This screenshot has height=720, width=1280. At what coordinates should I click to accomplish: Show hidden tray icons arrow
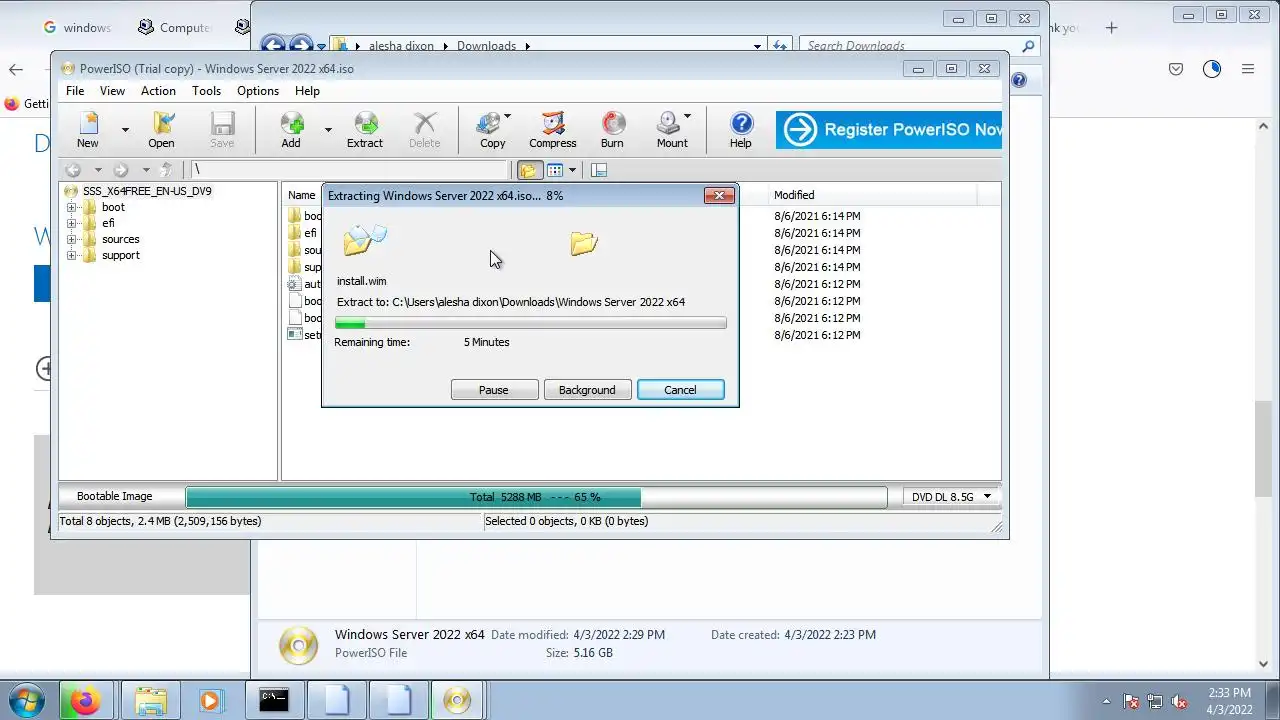click(x=1106, y=701)
